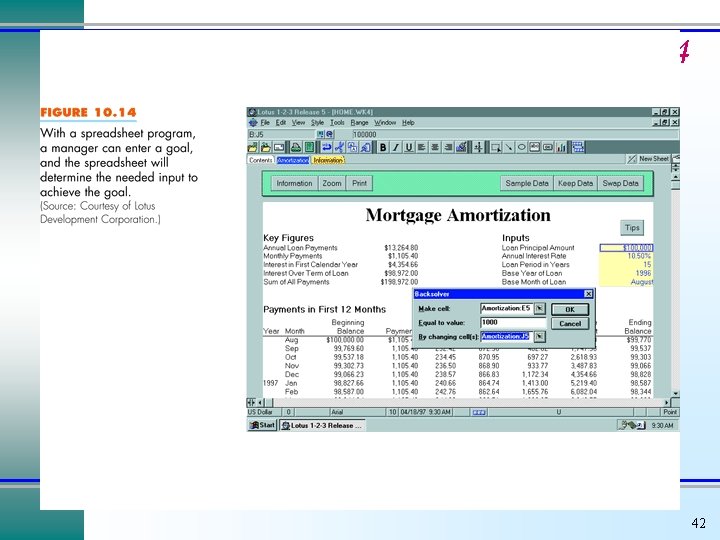Screen dimensions: 720x540
Task: Click the Sum range toolbar icon
Action: tap(479, 147)
